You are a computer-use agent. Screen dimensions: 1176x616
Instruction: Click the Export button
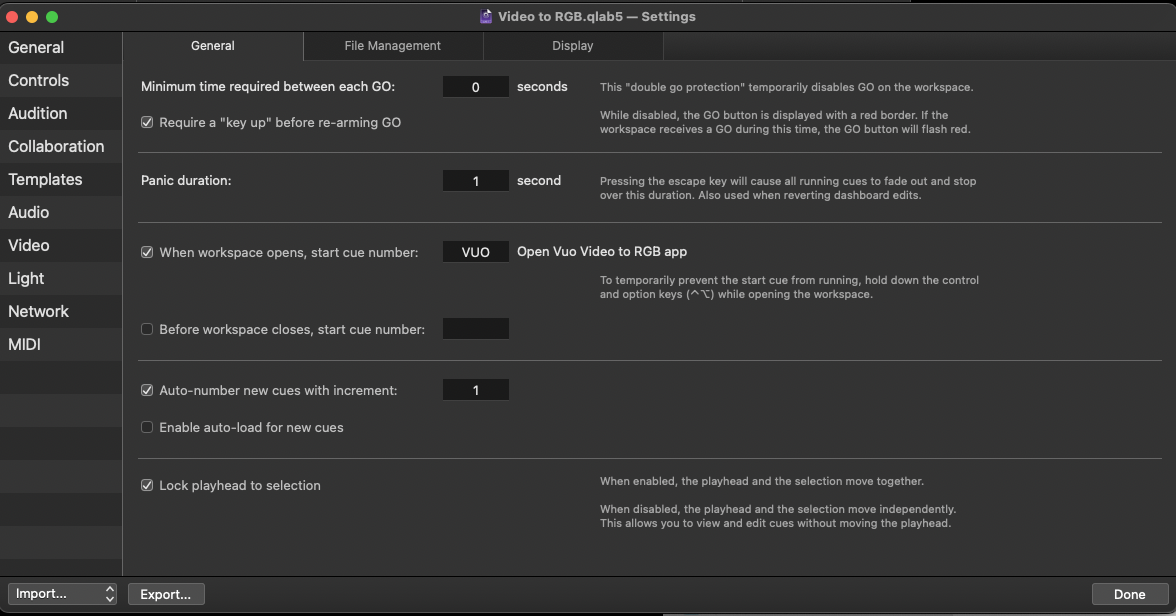[x=166, y=594]
